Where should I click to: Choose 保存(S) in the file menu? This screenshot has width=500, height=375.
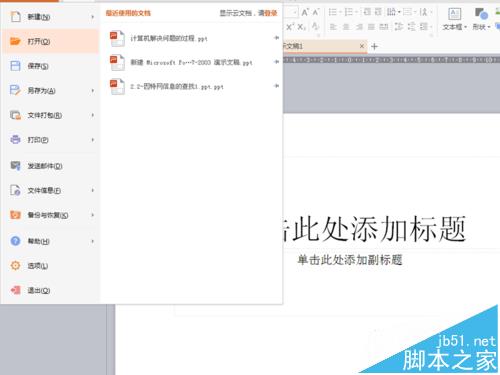[50, 66]
